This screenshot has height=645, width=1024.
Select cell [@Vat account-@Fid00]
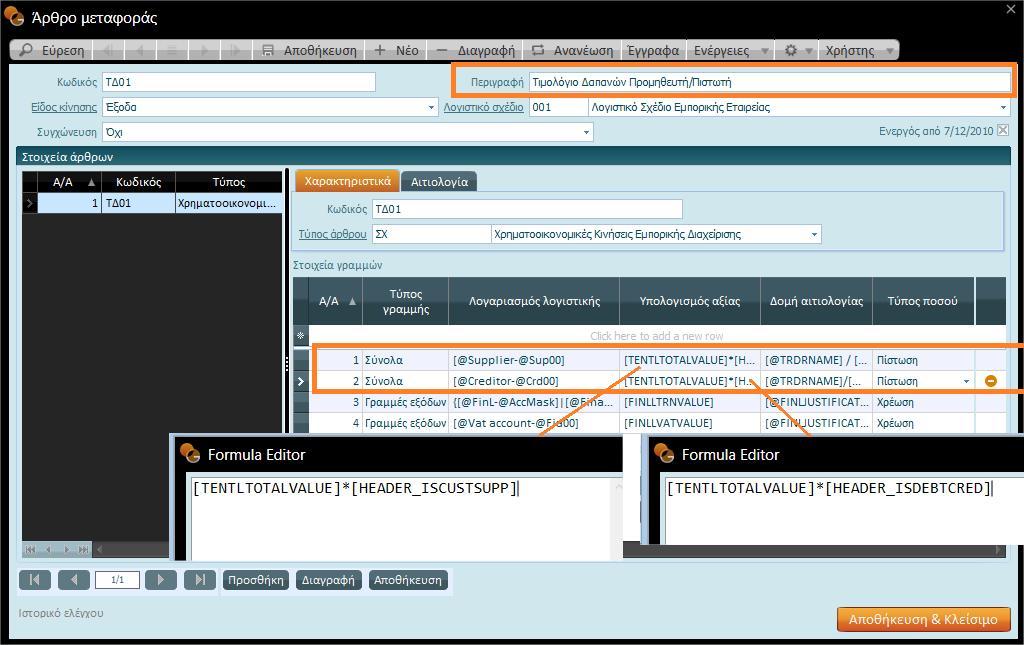coord(534,423)
